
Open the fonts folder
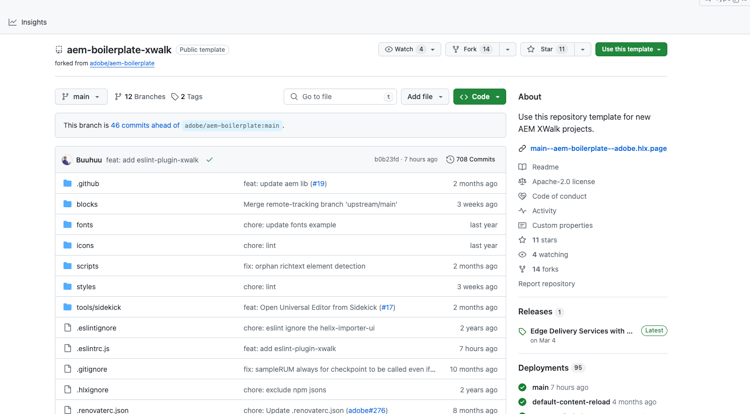click(85, 225)
